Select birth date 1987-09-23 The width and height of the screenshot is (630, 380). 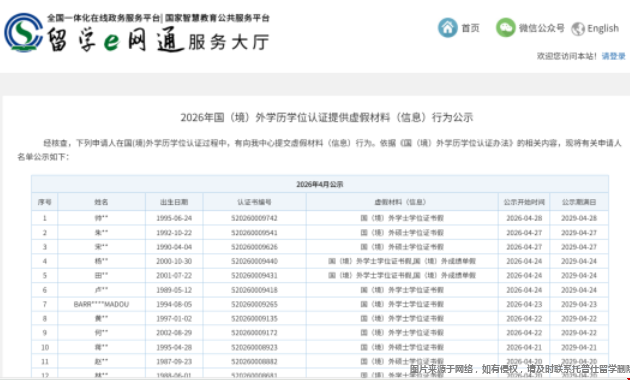(174, 362)
